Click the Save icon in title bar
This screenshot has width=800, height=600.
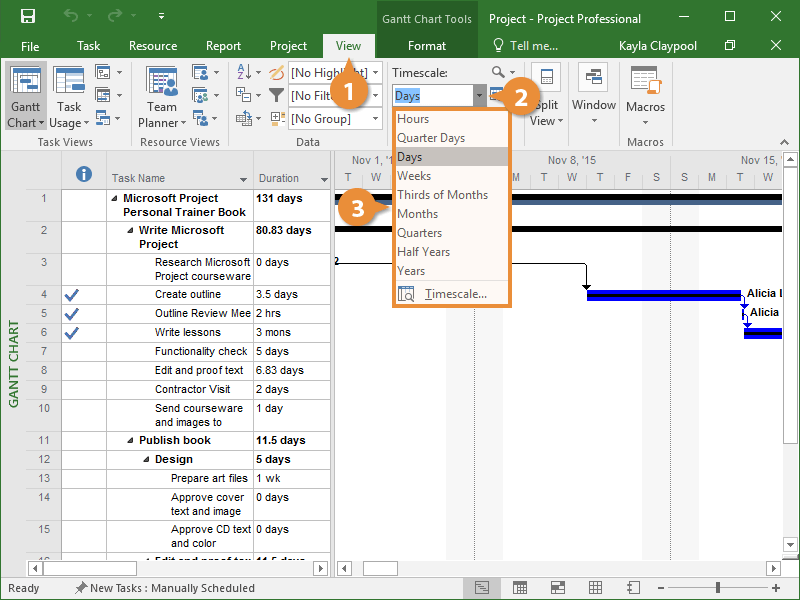[x=28, y=17]
